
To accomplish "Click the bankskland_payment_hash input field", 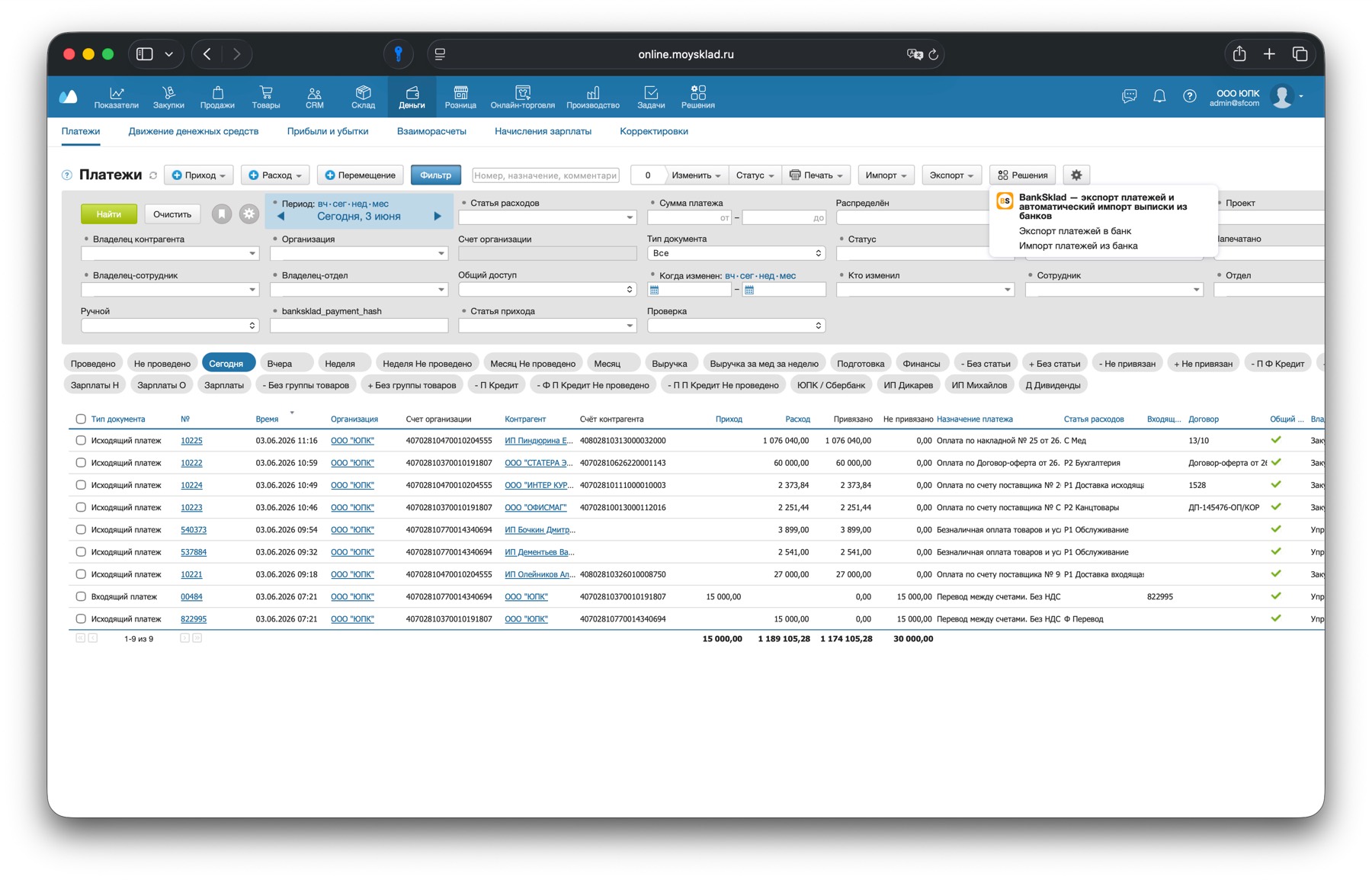I will click(359, 326).
